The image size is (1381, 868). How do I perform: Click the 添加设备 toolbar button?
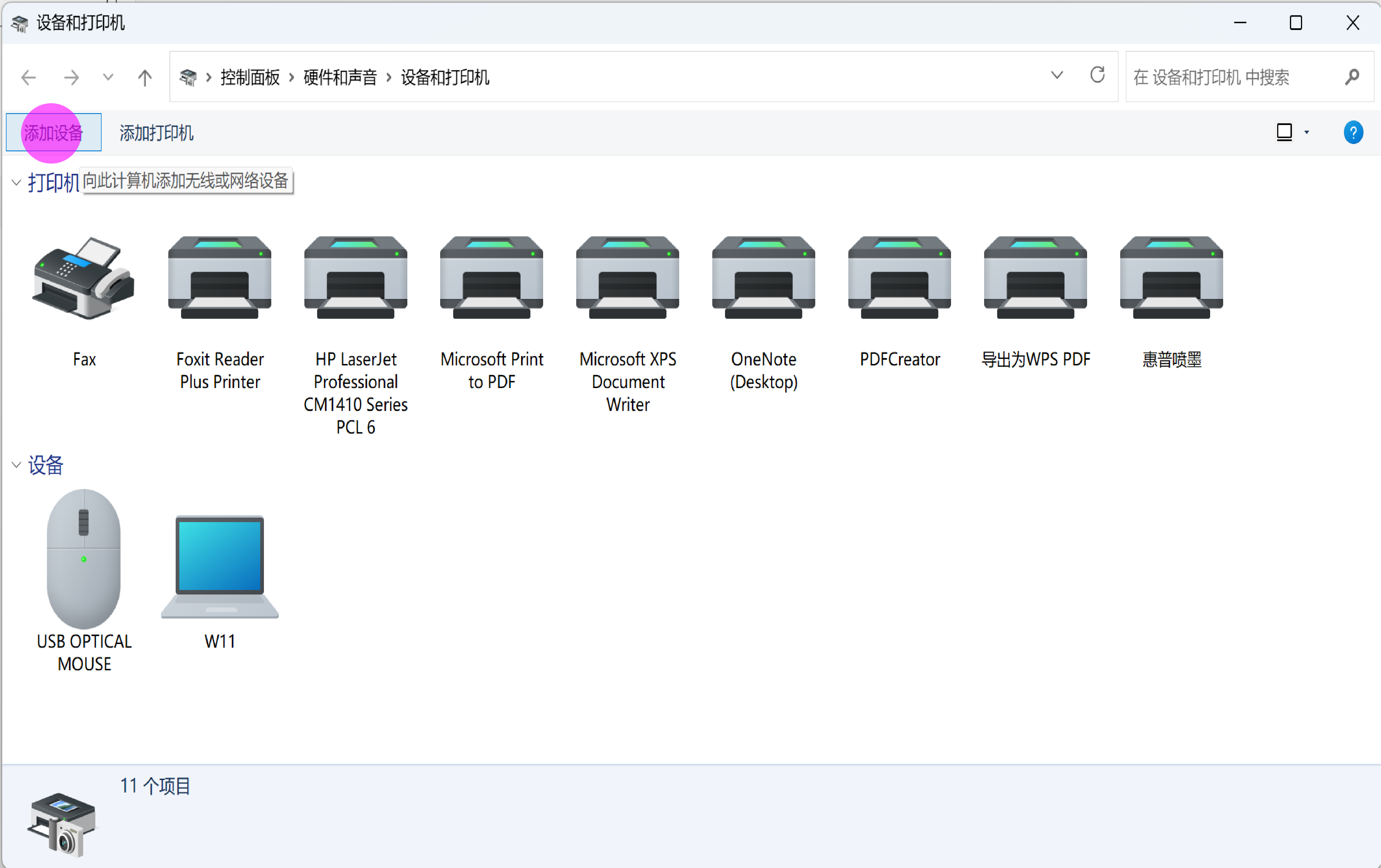(53, 133)
